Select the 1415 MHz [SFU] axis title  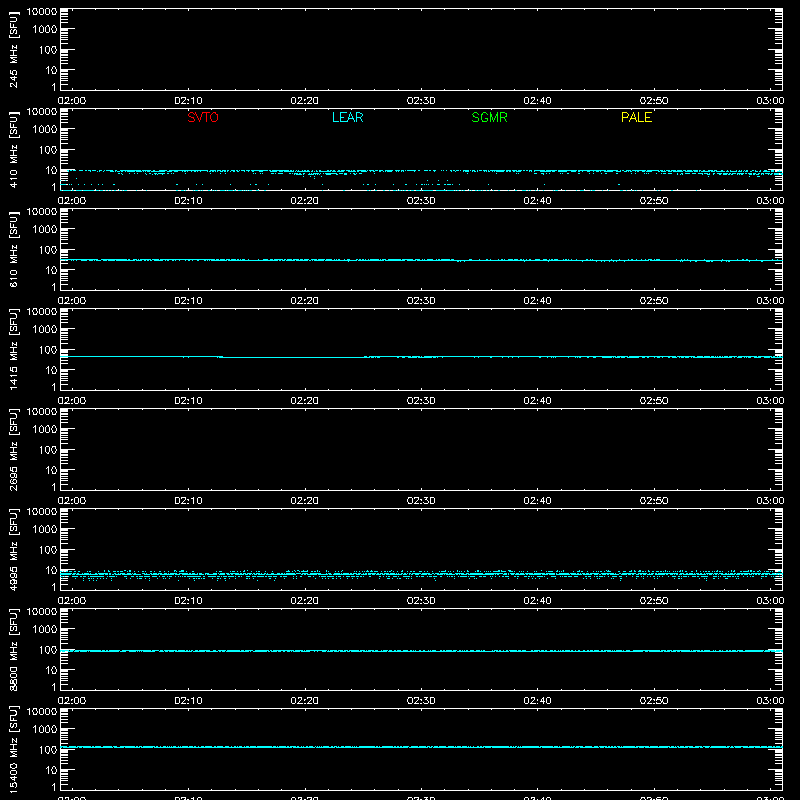13,349
